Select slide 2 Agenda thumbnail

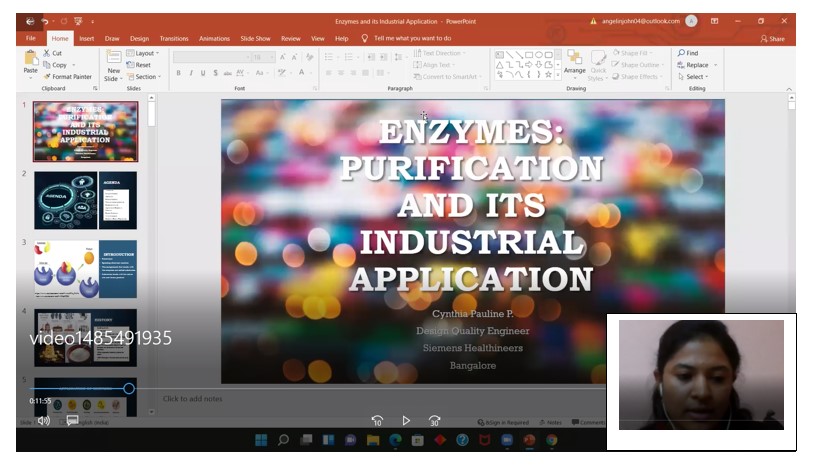[85, 200]
